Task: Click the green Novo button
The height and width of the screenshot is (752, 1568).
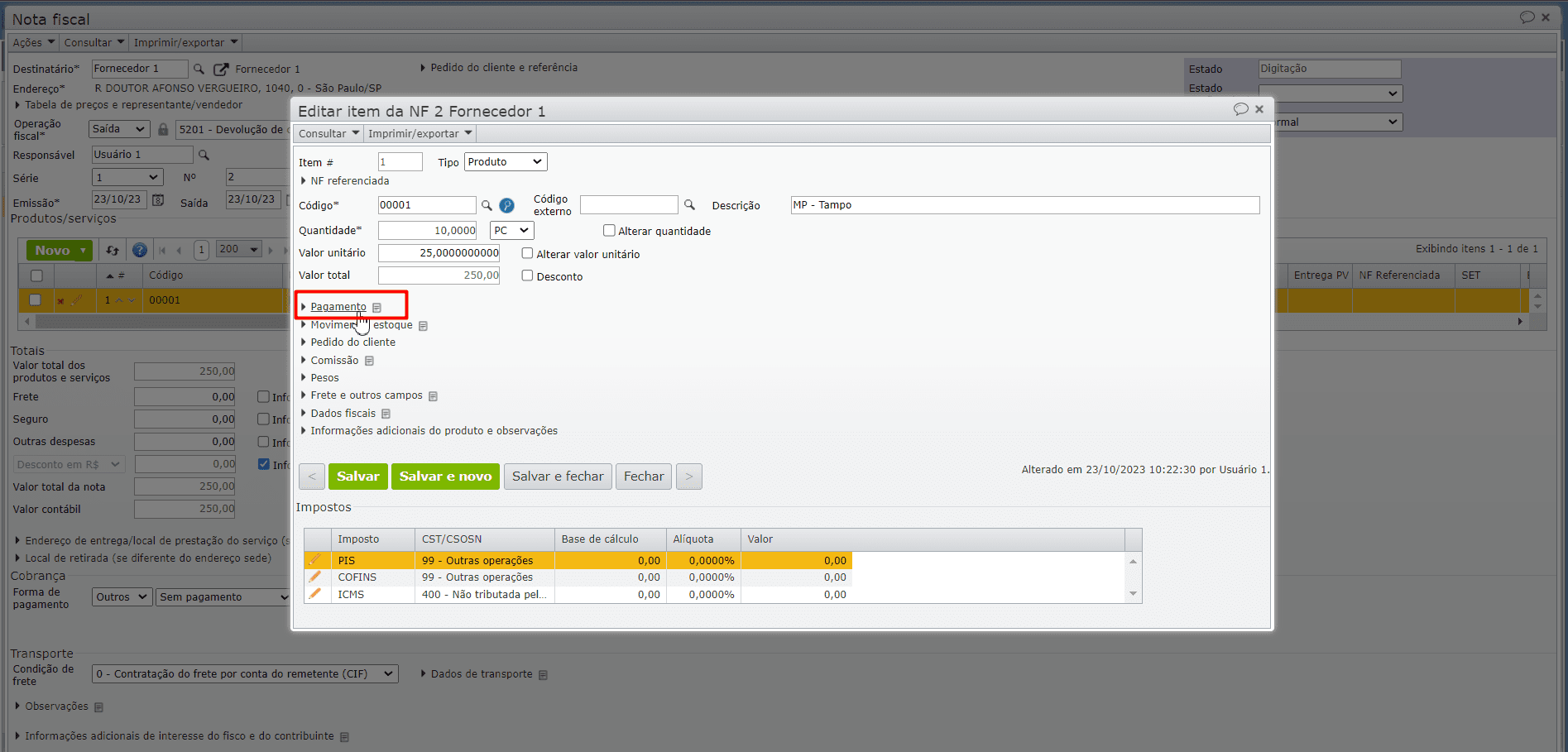Action: [x=60, y=250]
